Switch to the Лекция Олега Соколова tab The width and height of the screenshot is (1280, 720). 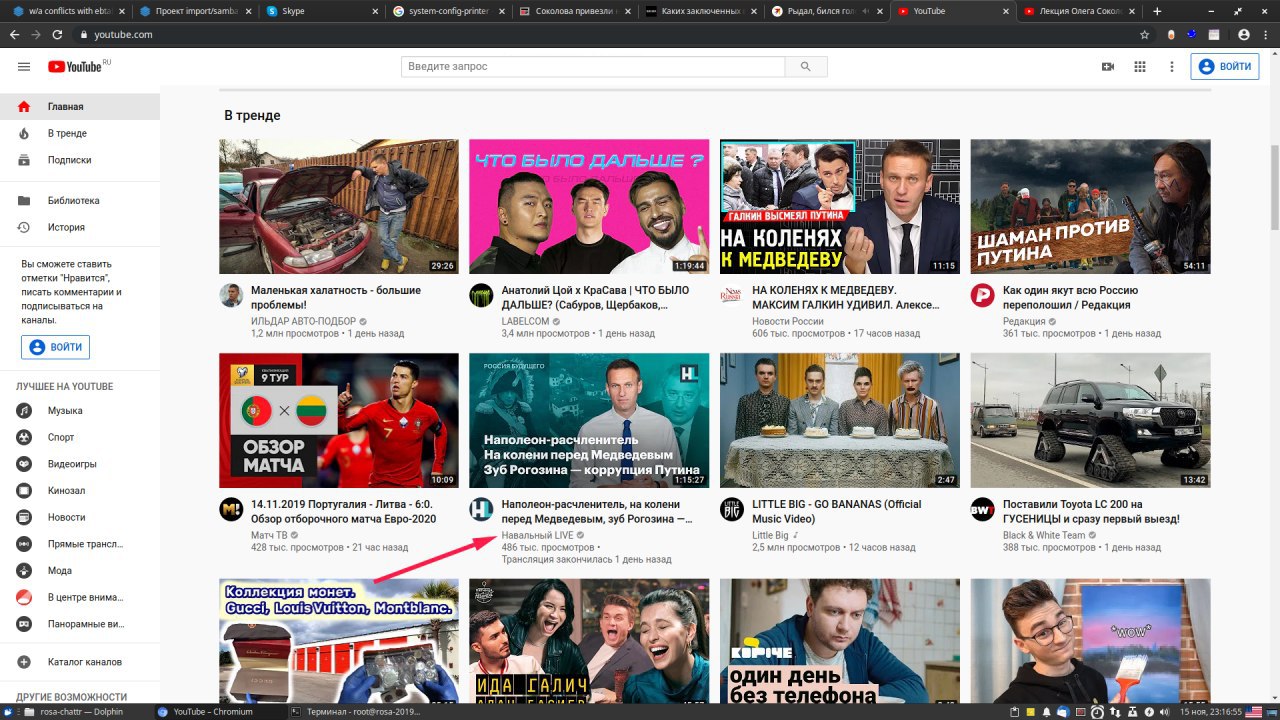1078,11
